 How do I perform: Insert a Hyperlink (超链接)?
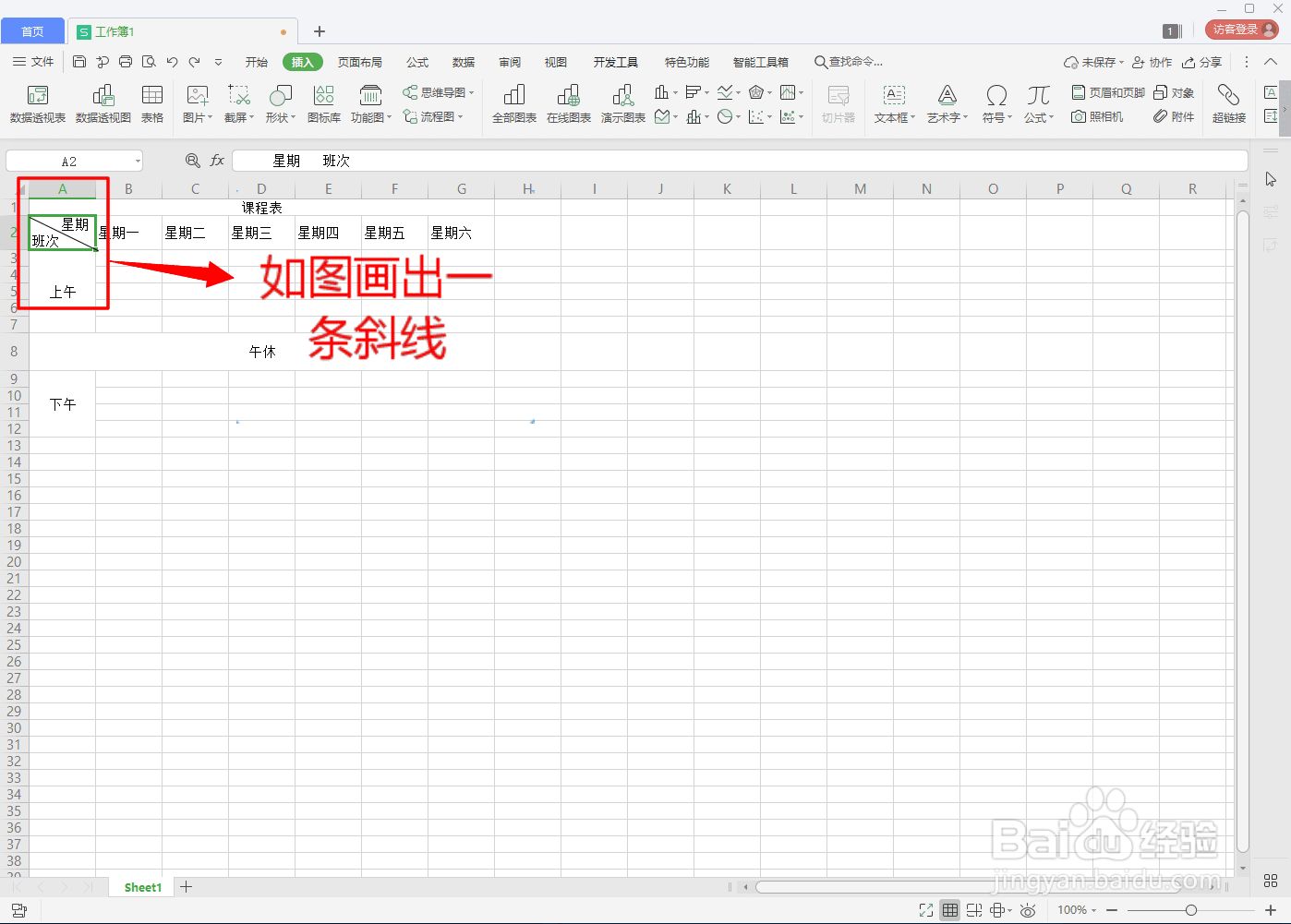(1229, 104)
